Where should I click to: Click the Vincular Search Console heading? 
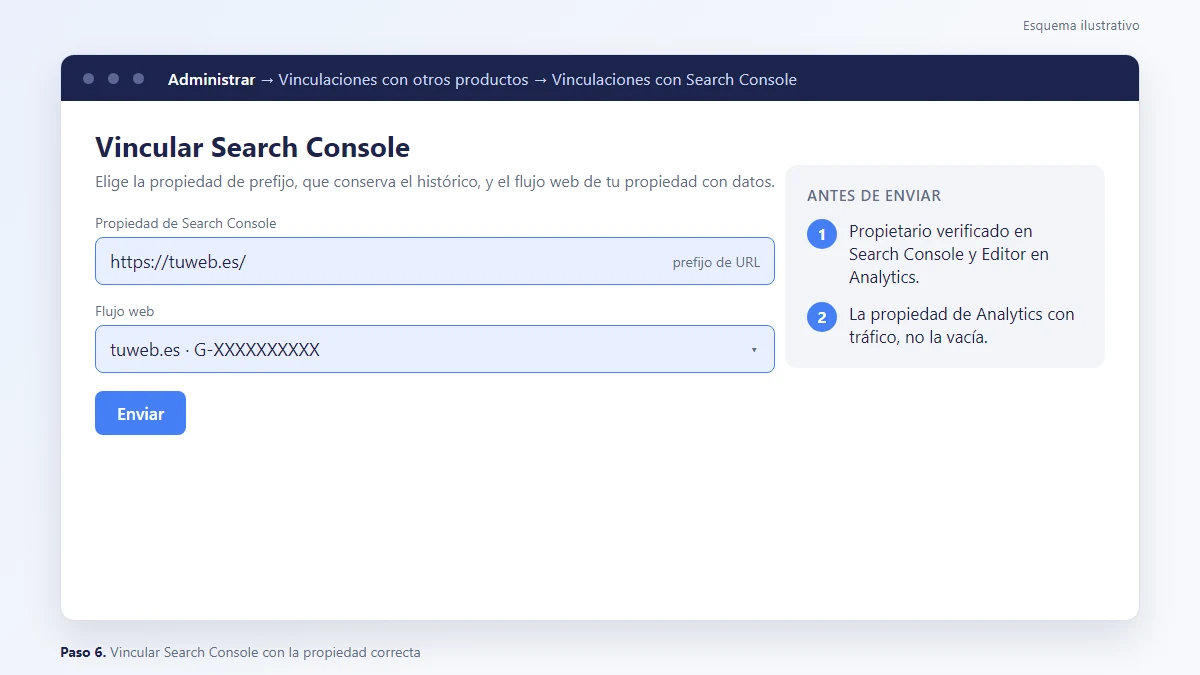(x=252, y=147)
